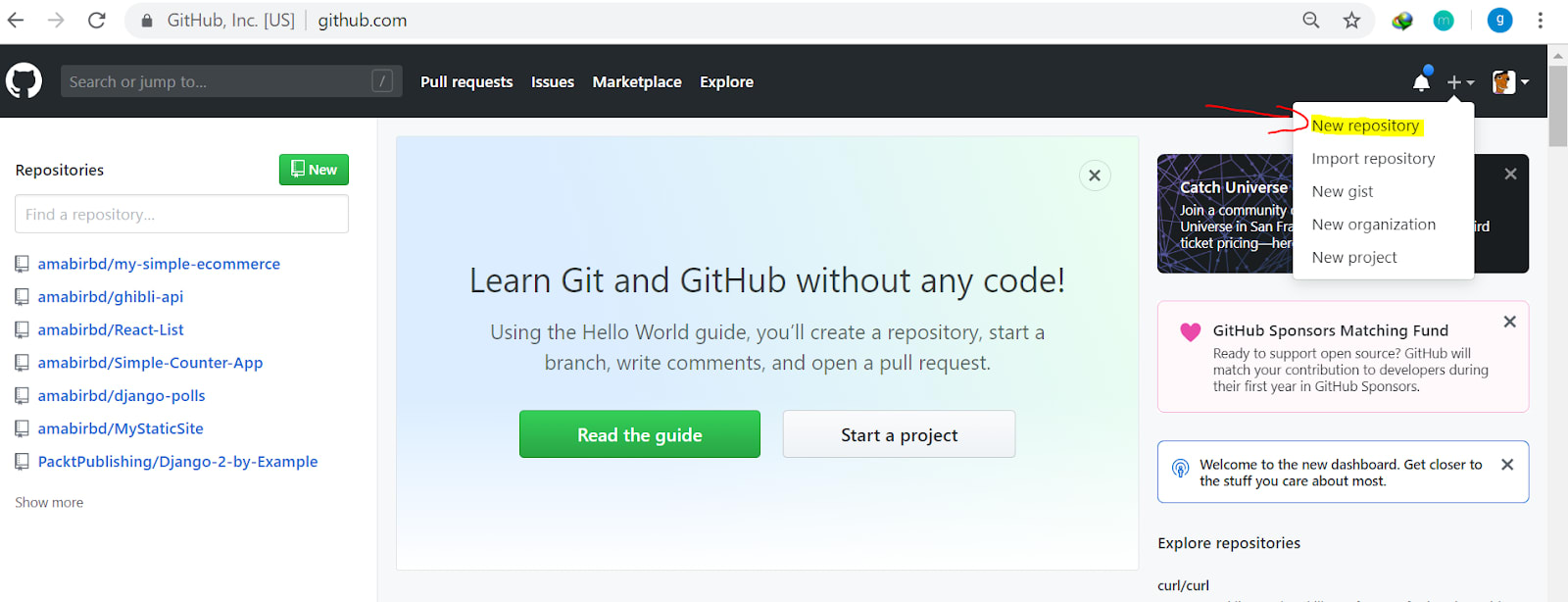The width and height of the screenshot is (1568, 602).
Task: Click repo icon beside amabirbd/Simple-Counter-App
Action: 22,363
